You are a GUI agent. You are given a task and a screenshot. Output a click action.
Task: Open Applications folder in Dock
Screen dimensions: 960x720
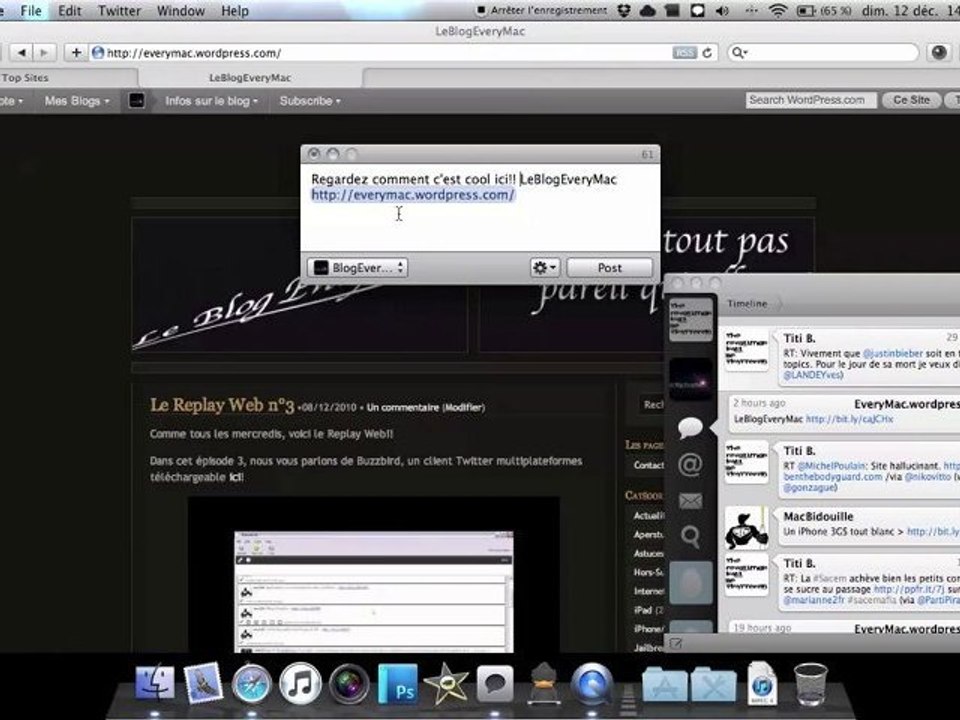click(x=664, y=684)
